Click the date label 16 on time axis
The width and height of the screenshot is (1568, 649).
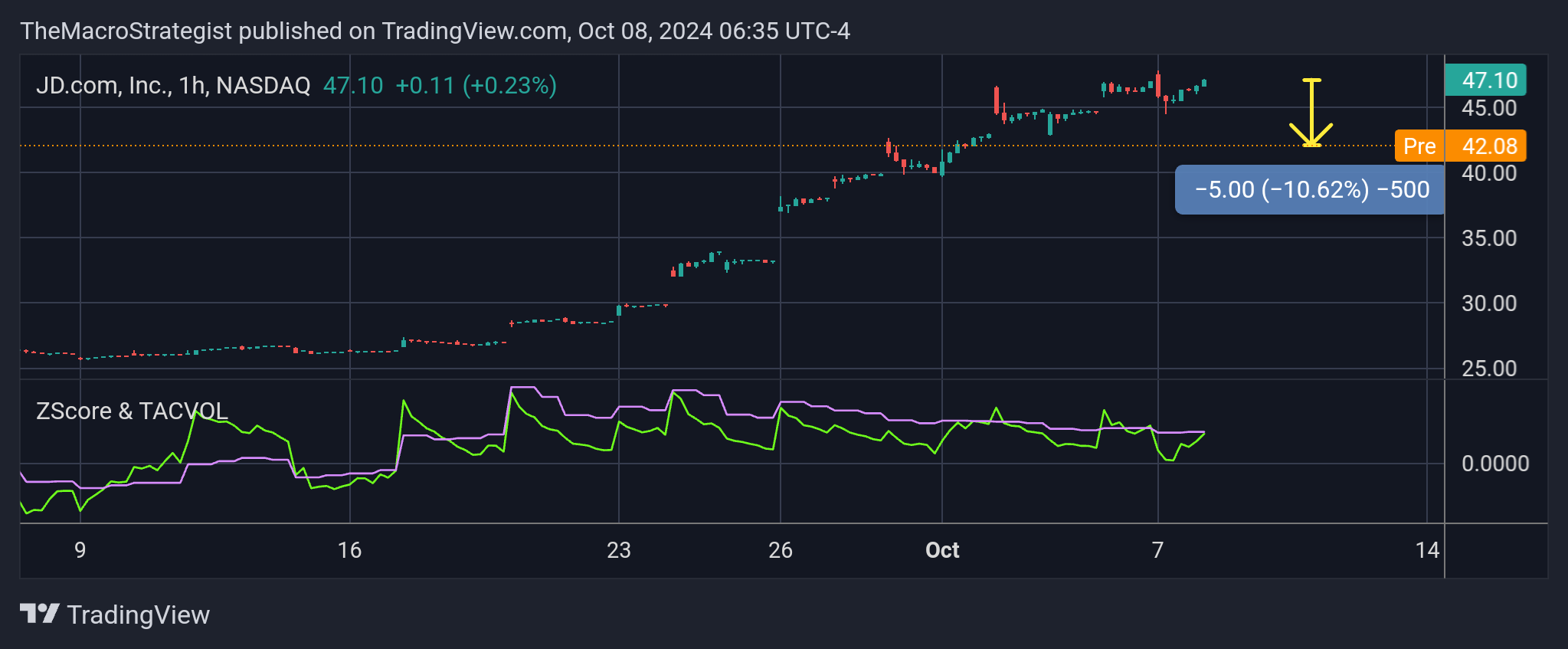pos(349,550)
